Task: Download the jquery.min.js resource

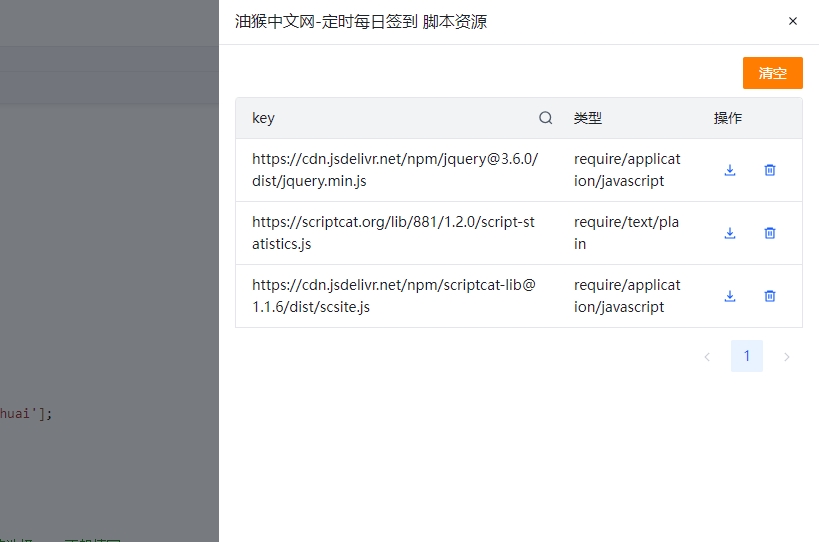Action: click(730, 170)
